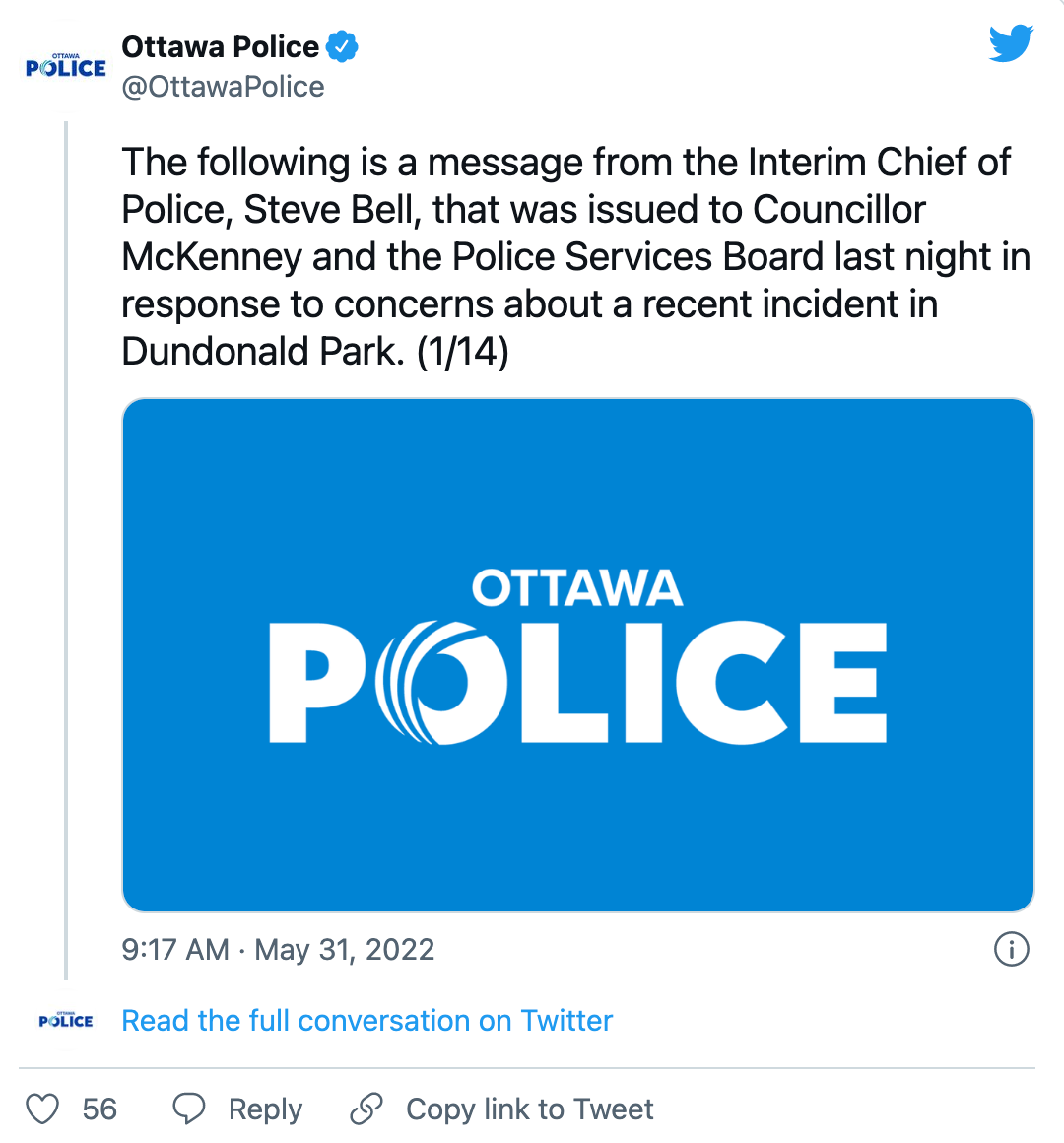Click the OTTAWA wordmark inside the image
Image resolution: width=1064 pixels, height=1143 pixels.
(577, 588)
